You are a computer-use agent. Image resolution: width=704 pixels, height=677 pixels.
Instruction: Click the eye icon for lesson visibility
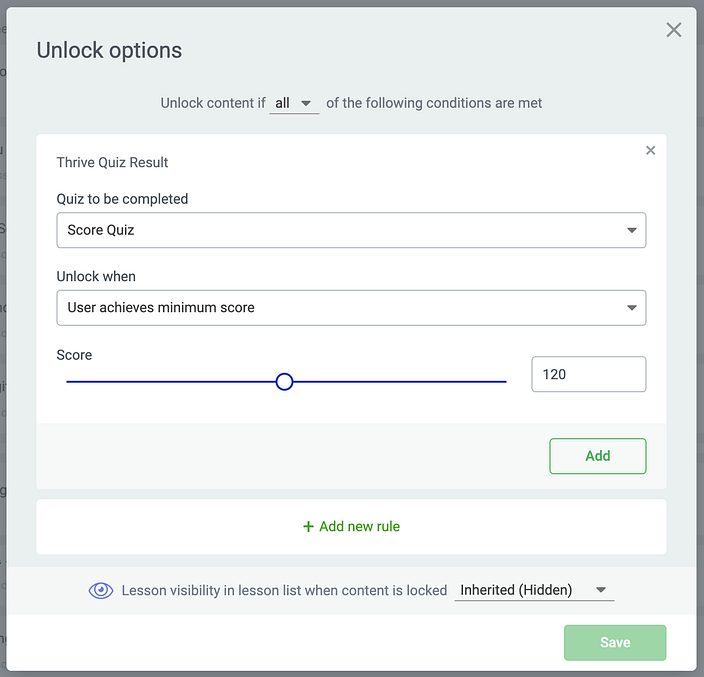pyautogui.click(x=101, y=590)
